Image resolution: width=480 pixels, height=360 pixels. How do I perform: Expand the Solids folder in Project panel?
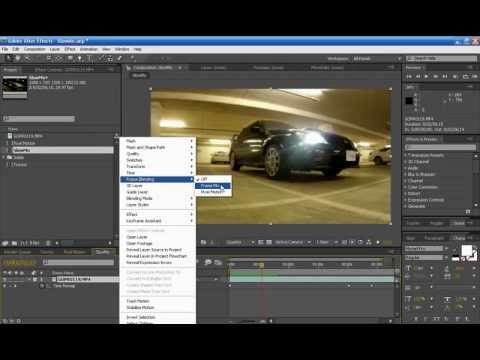(x=4, y=157)
